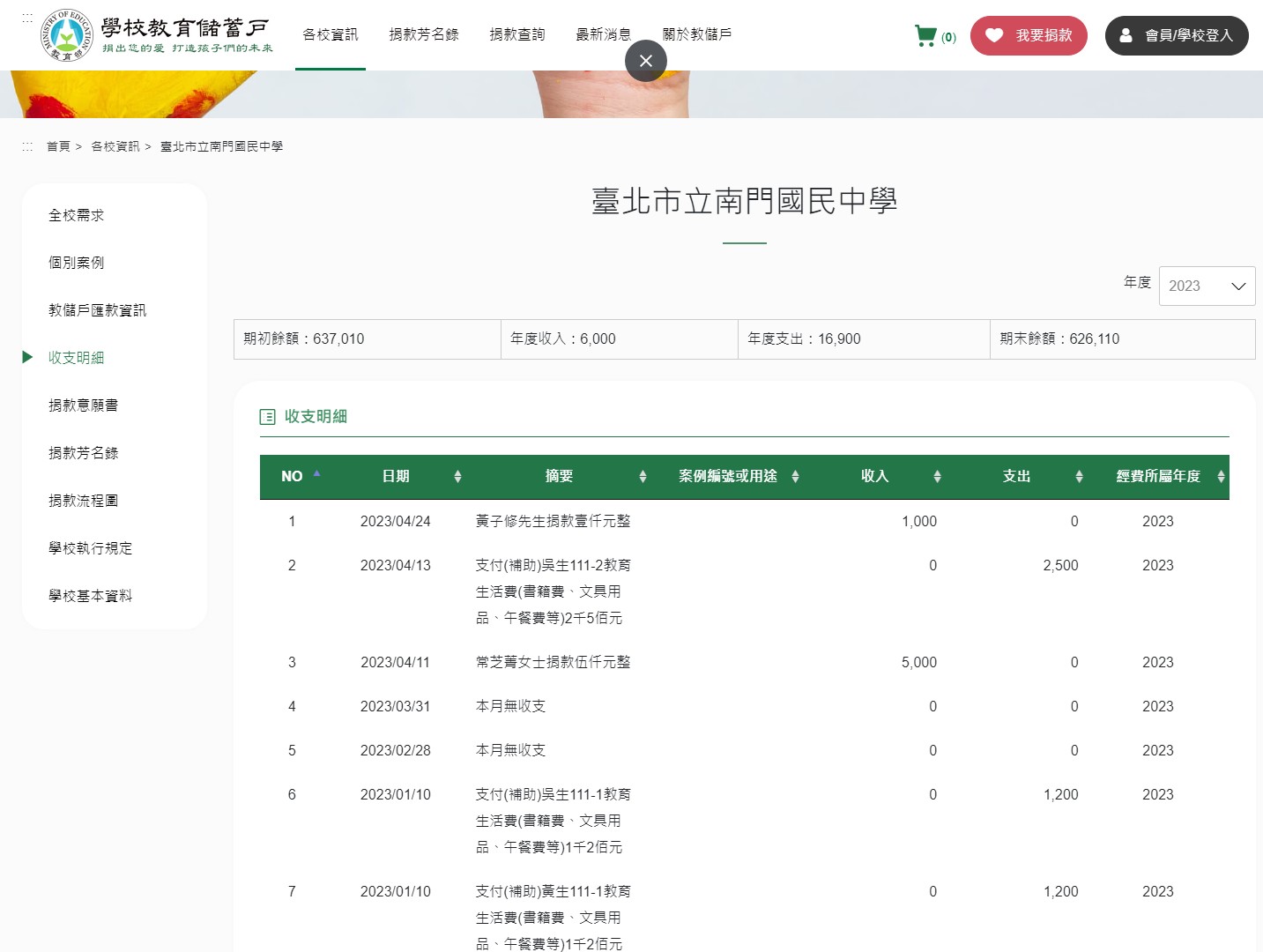Select 全校需求 in the sidebar
Image resolution: width=1263 pixels, height=952 pixels.
77,215
